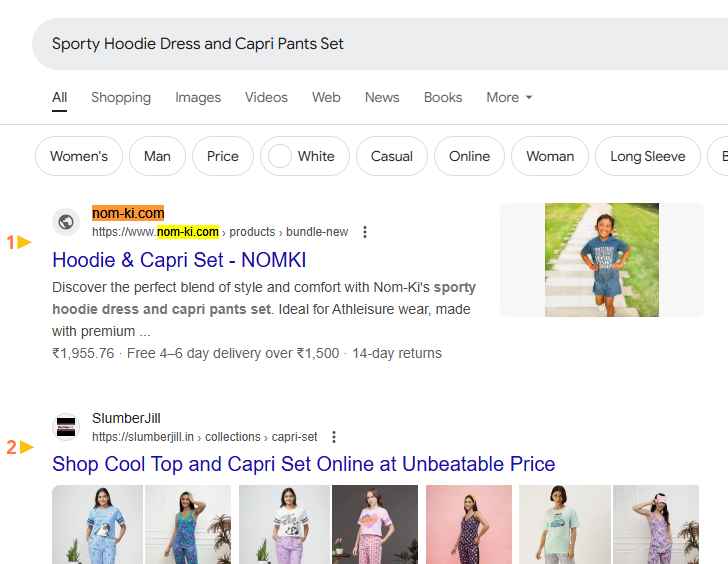Apply the Long Sleeve filter chip

647,156
